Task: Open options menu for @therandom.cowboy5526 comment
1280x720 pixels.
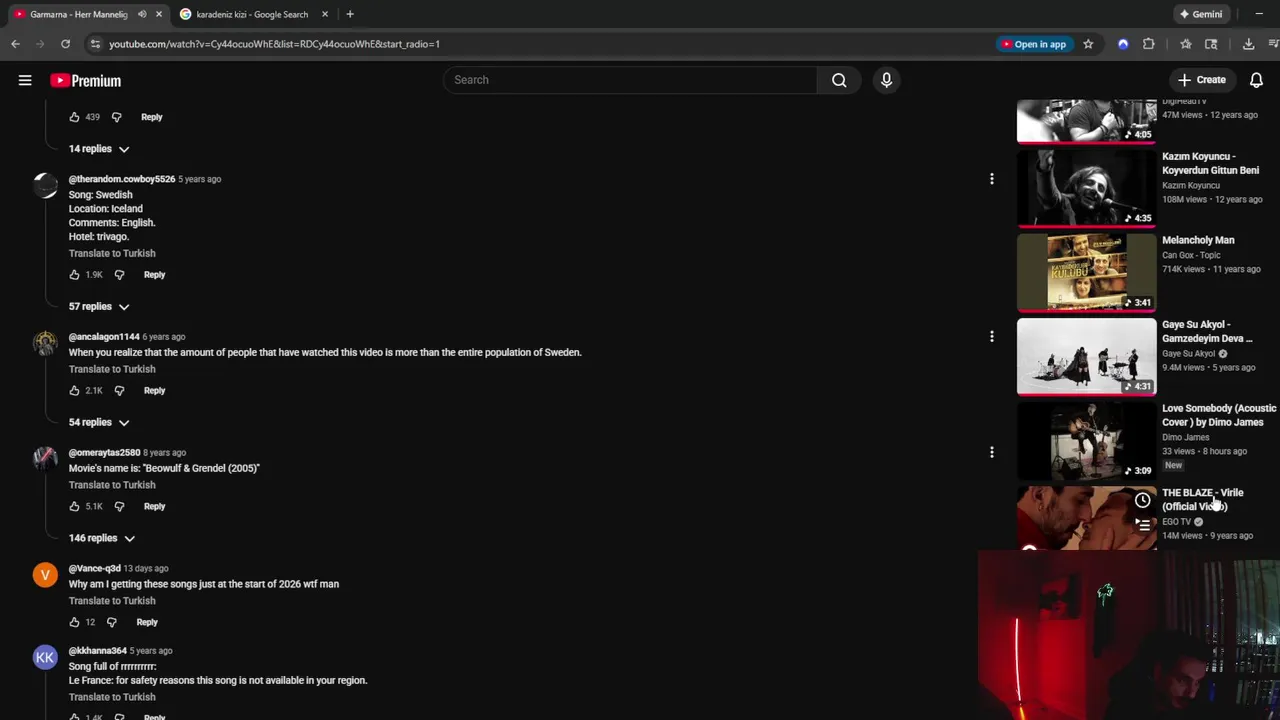Action: [991, 179]
